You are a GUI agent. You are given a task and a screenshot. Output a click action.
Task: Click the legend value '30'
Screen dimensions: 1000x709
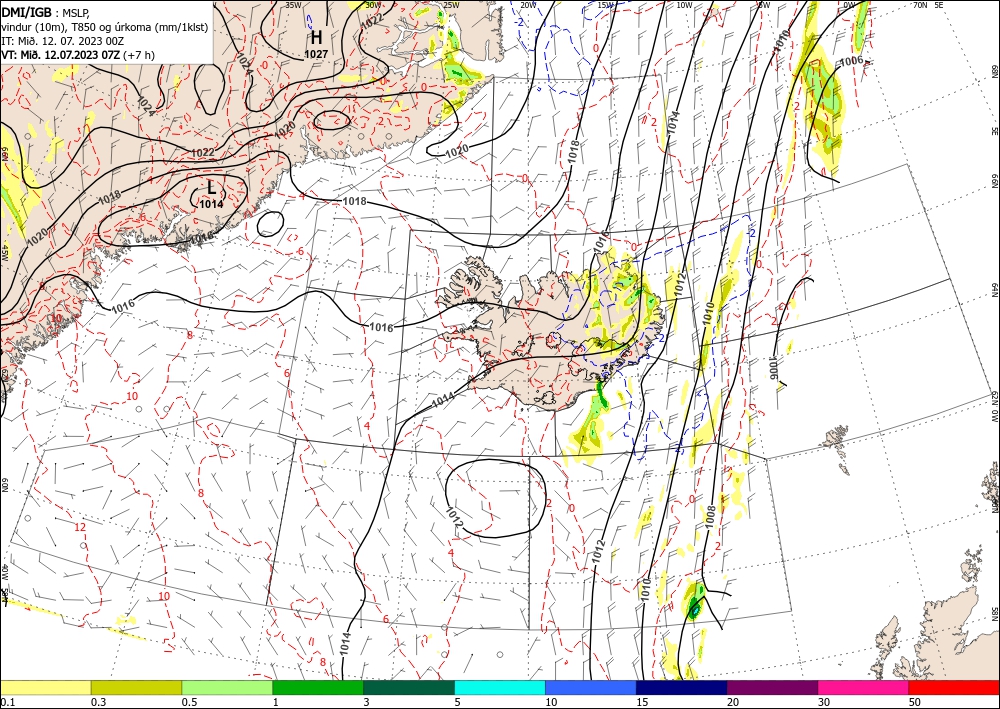[x=824, y=702]
